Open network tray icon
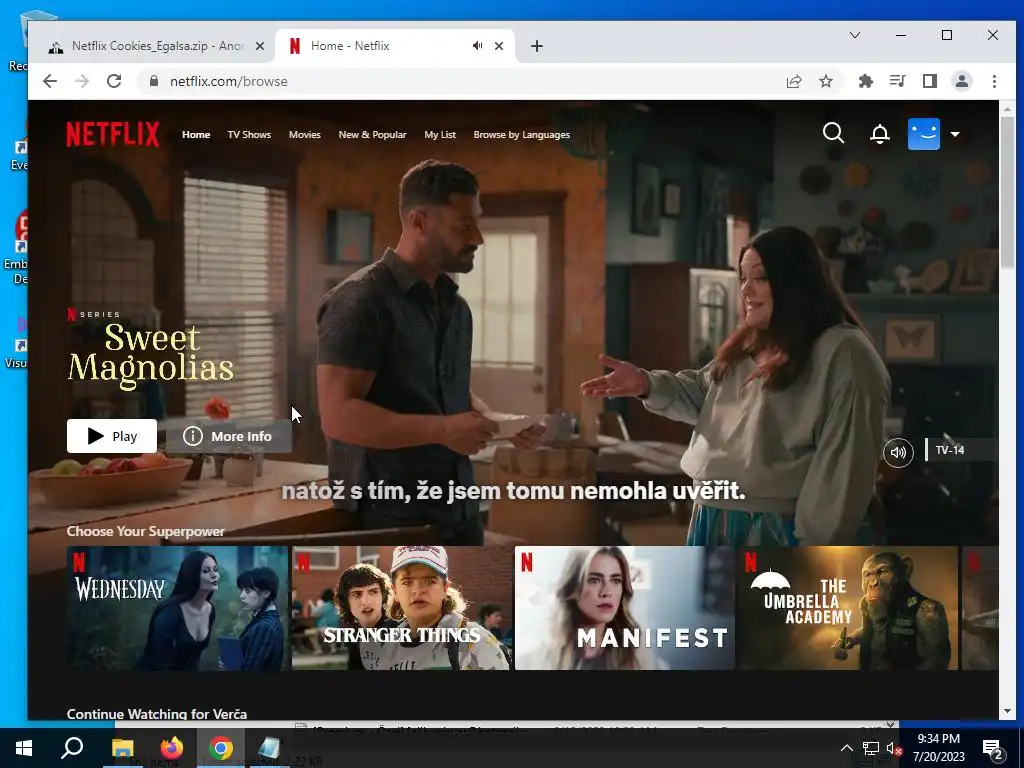 [871, 748]
